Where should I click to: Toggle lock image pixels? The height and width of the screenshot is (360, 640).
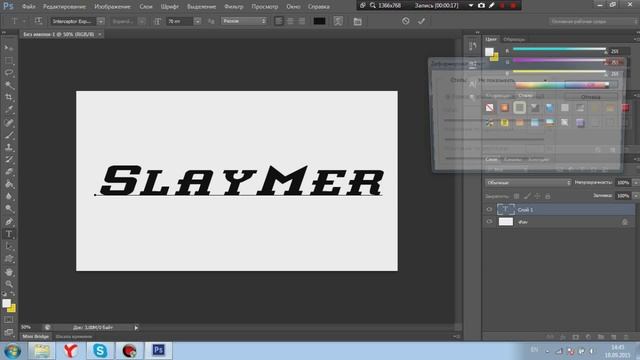click(527, 196)
